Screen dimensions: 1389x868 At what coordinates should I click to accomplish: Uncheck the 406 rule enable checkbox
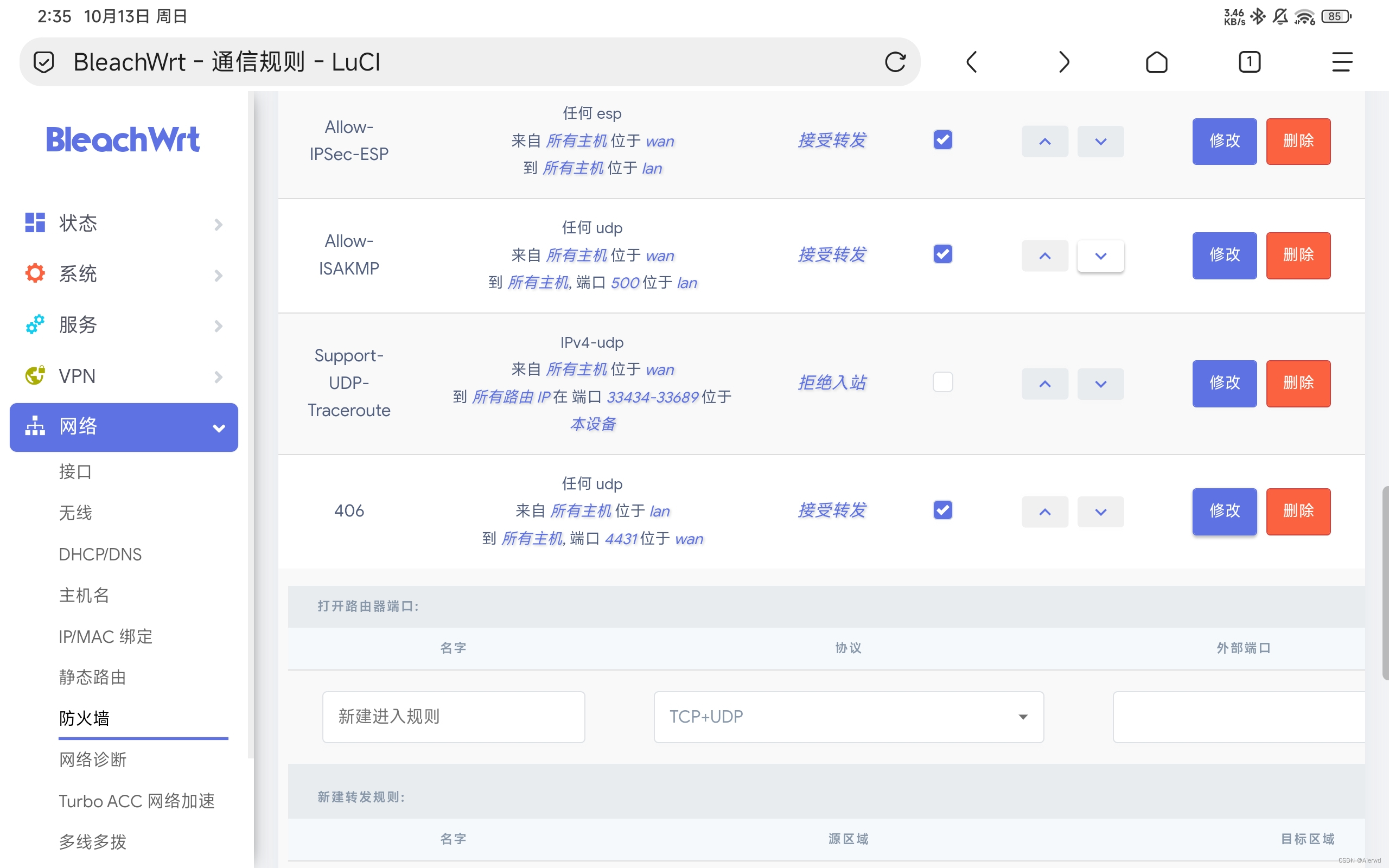(942, 510)
